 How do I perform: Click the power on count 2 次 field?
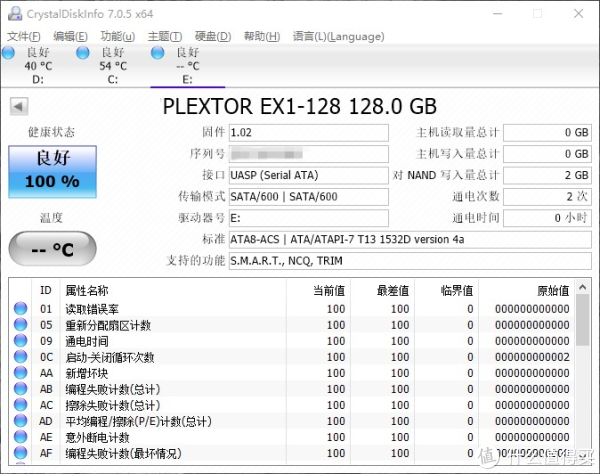[x=547, y=197]
